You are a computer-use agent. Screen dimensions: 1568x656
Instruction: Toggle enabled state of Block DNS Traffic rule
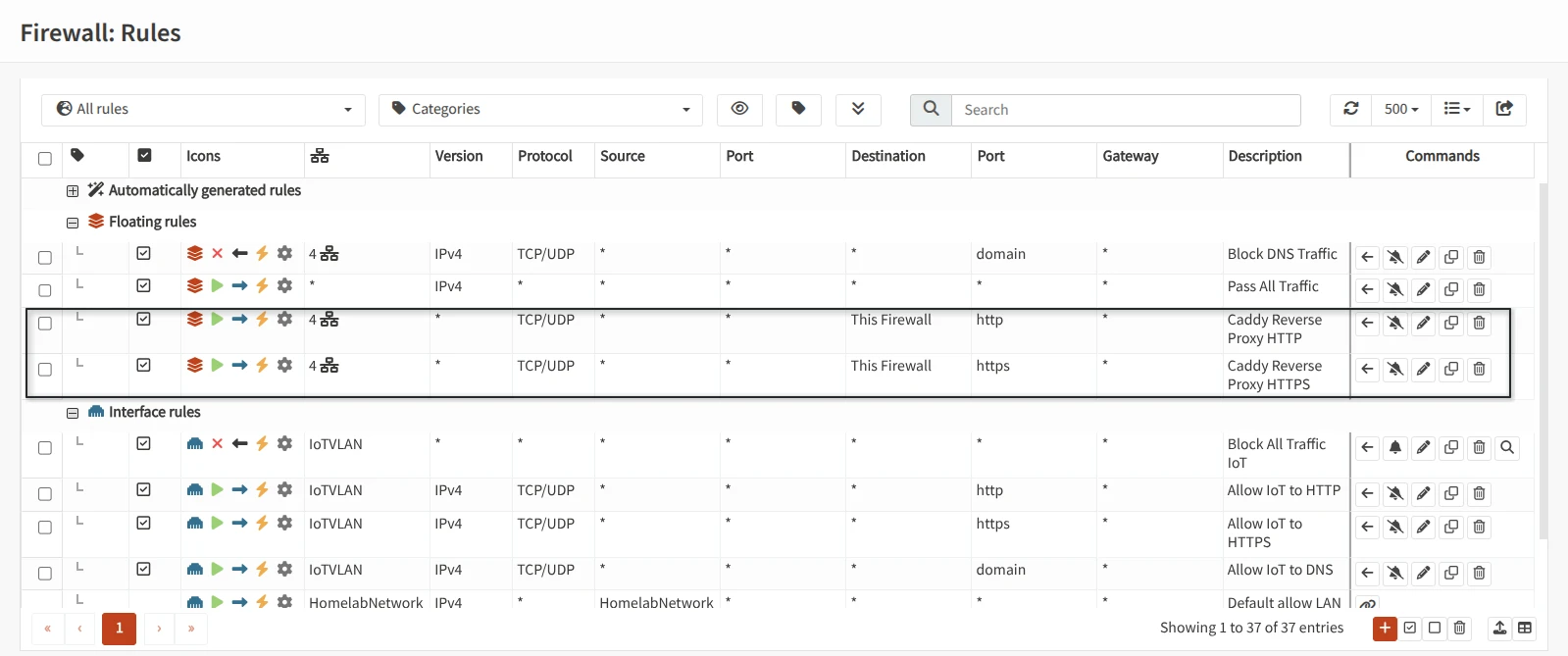pos(144,253)
